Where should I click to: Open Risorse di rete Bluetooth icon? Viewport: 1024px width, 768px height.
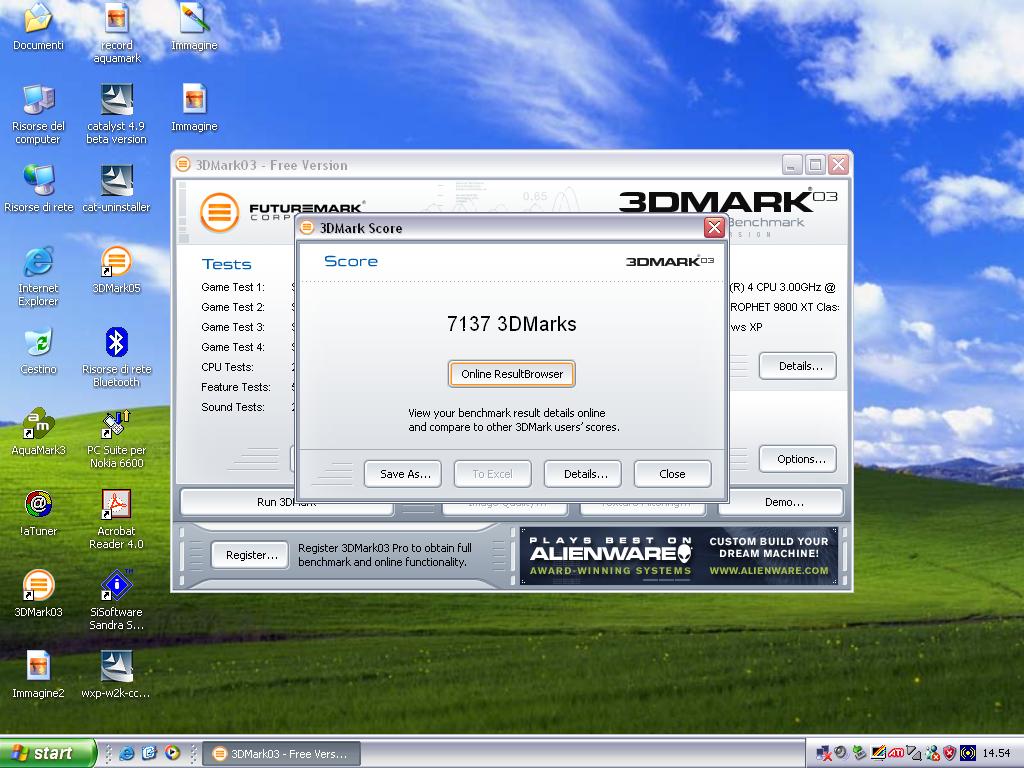pyautogui.click(x=117, y=344)
